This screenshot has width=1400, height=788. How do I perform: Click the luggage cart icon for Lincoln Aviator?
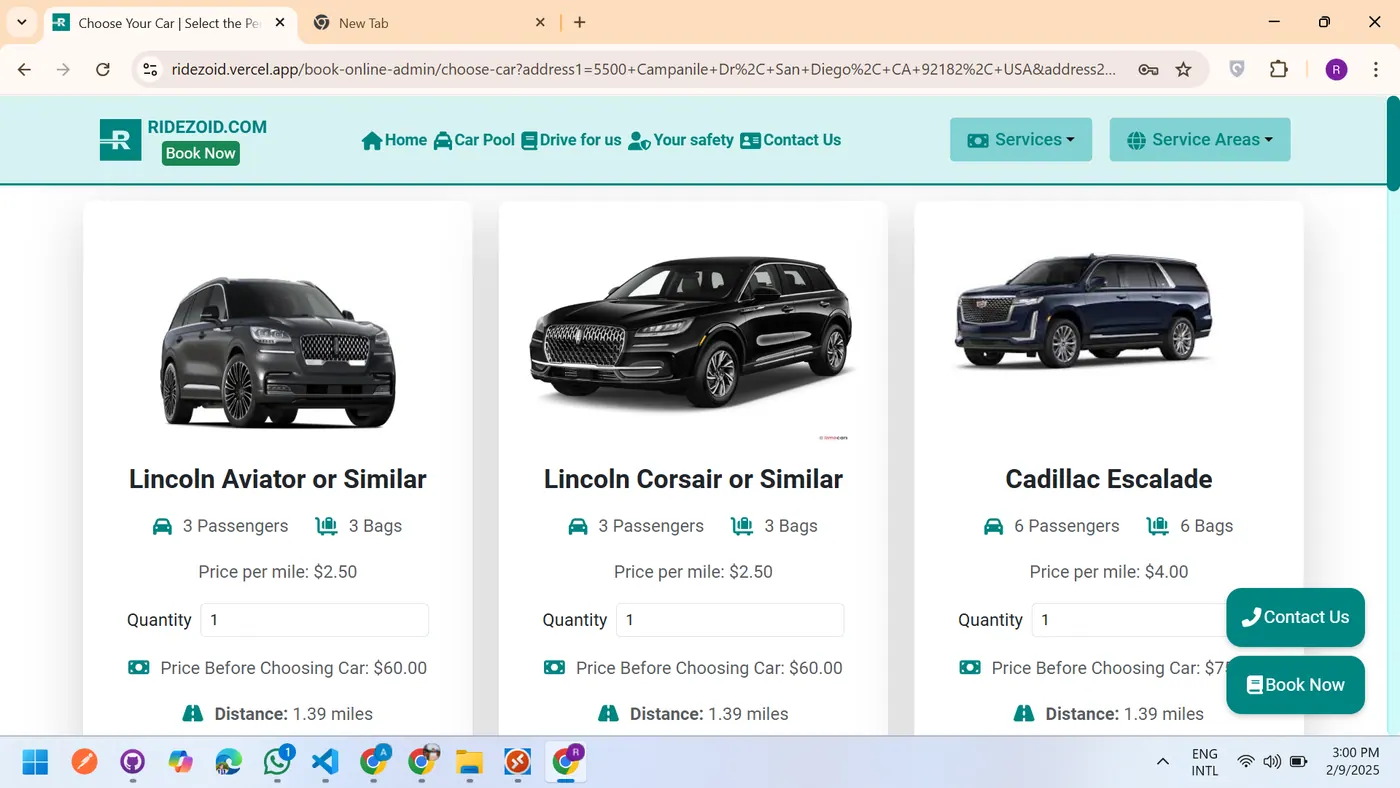(326, 526)
